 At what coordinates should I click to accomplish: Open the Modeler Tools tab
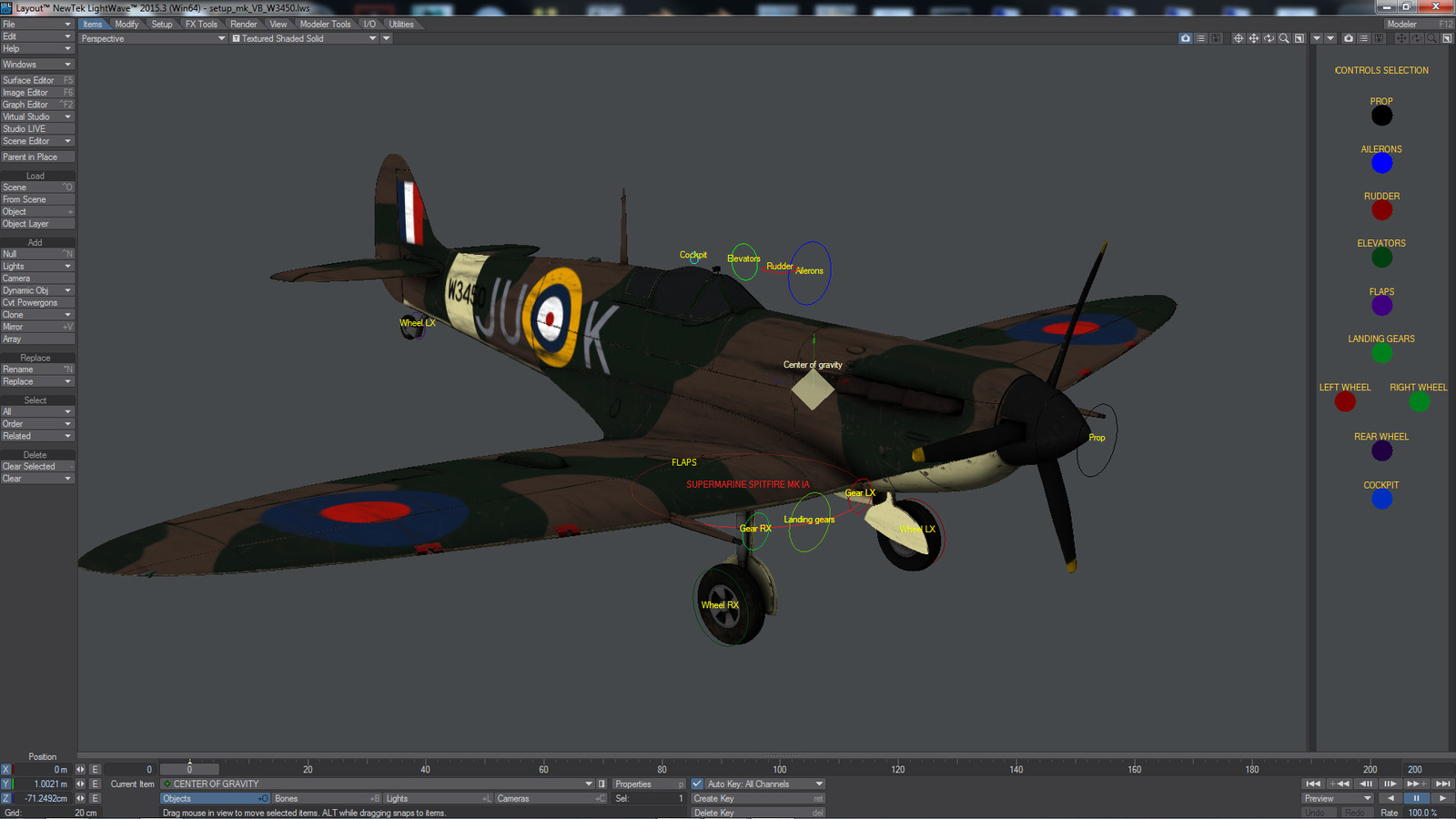pos(325,25)
